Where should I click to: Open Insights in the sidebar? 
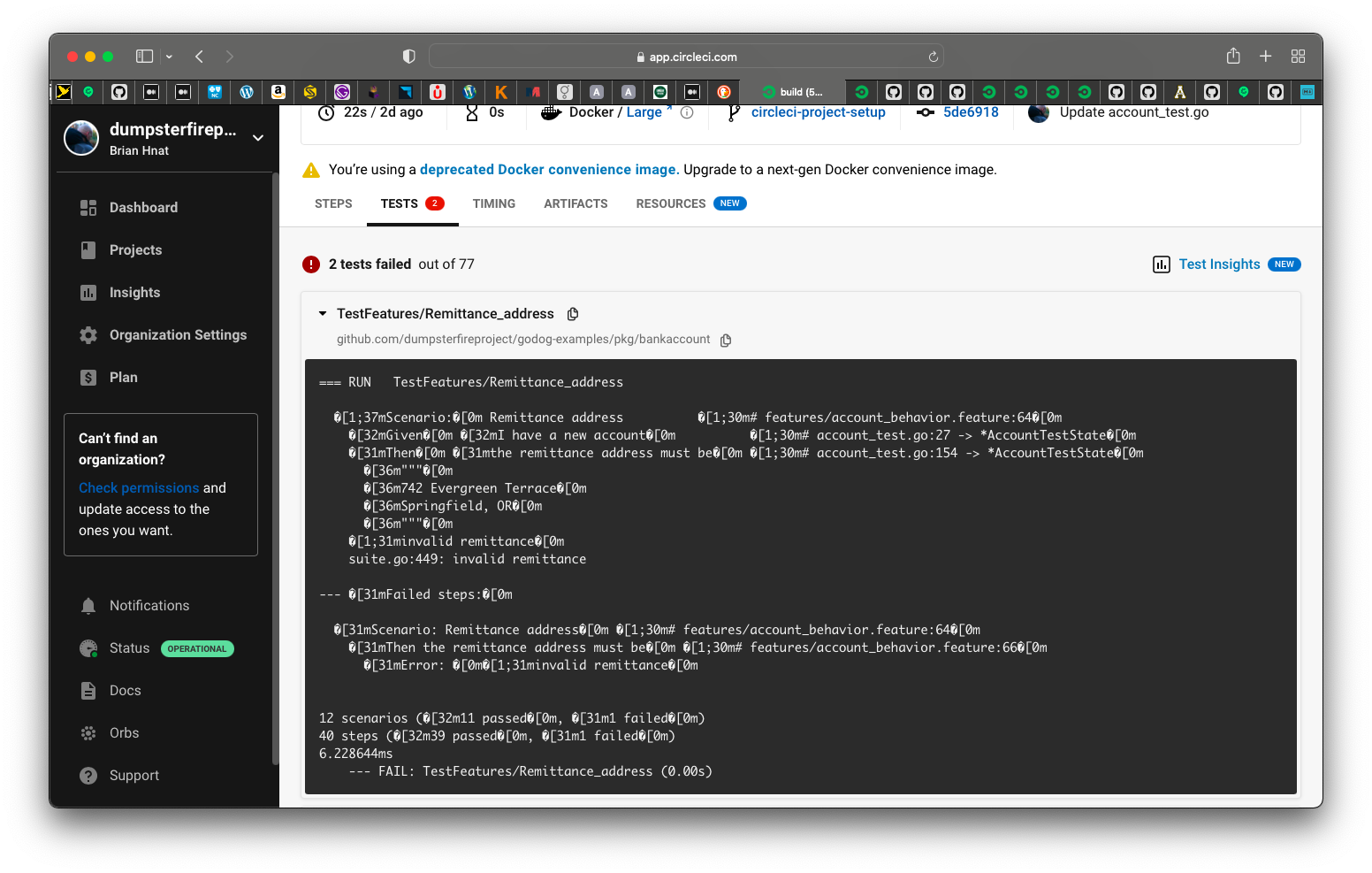point(134,293)
